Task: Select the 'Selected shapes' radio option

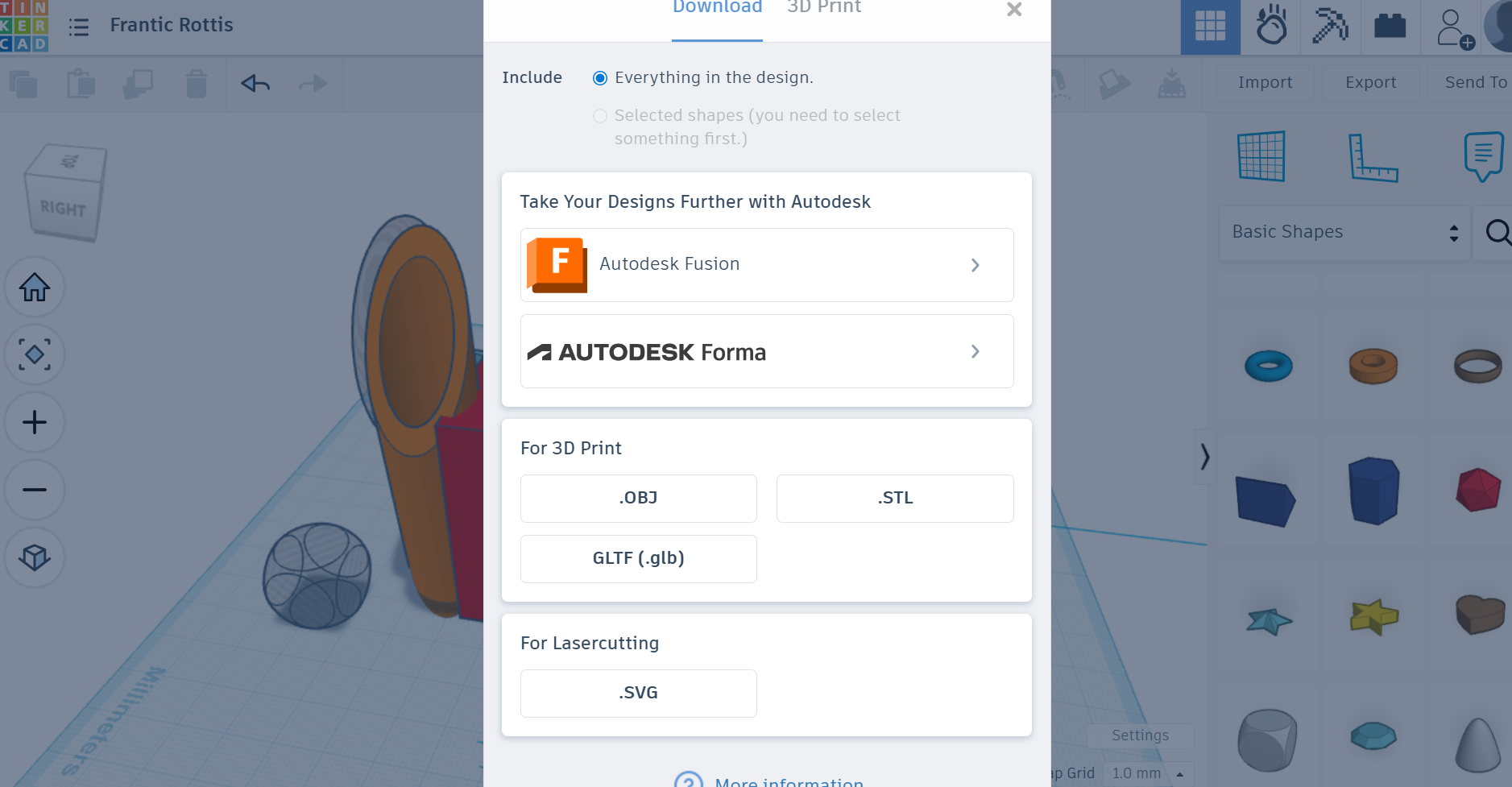Action: (600, 116)
